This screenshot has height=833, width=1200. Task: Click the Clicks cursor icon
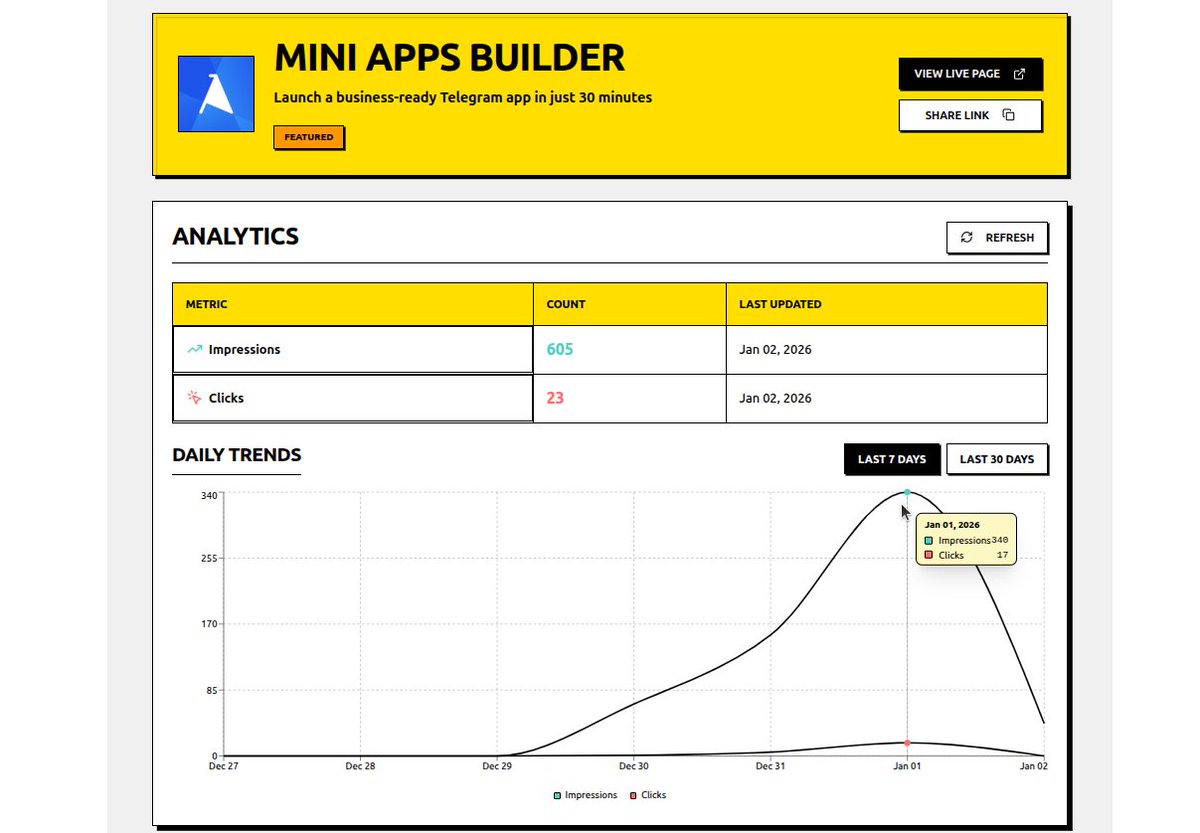194,398
